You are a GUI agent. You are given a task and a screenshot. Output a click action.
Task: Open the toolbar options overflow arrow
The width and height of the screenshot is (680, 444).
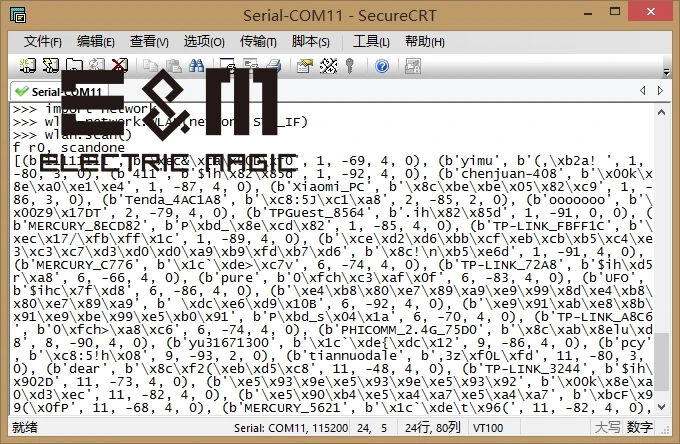click(x=667, y=72)
